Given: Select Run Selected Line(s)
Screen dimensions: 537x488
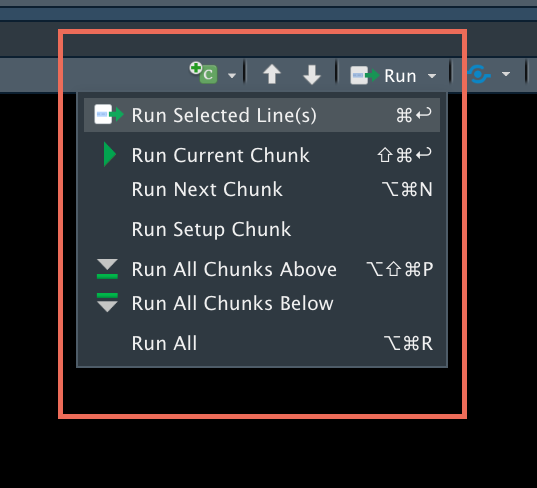Looking at the screenshot, I should (262, 115).
